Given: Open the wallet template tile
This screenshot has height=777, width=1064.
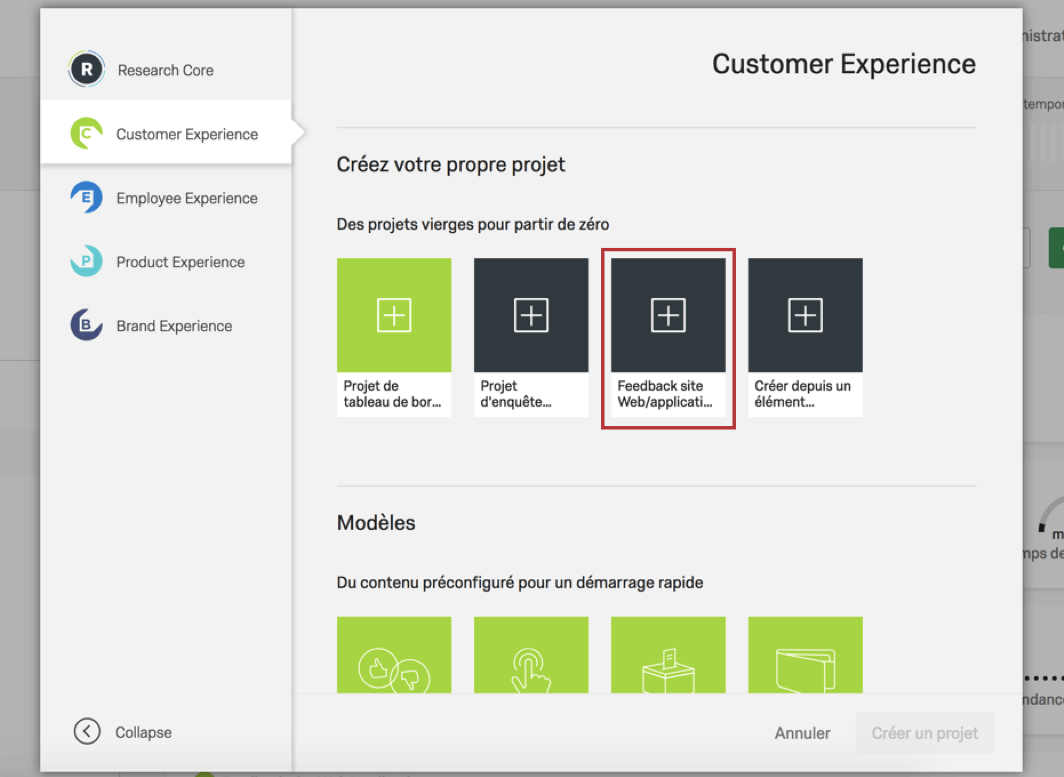Looking at the screenshot, I should pos(805,655).
